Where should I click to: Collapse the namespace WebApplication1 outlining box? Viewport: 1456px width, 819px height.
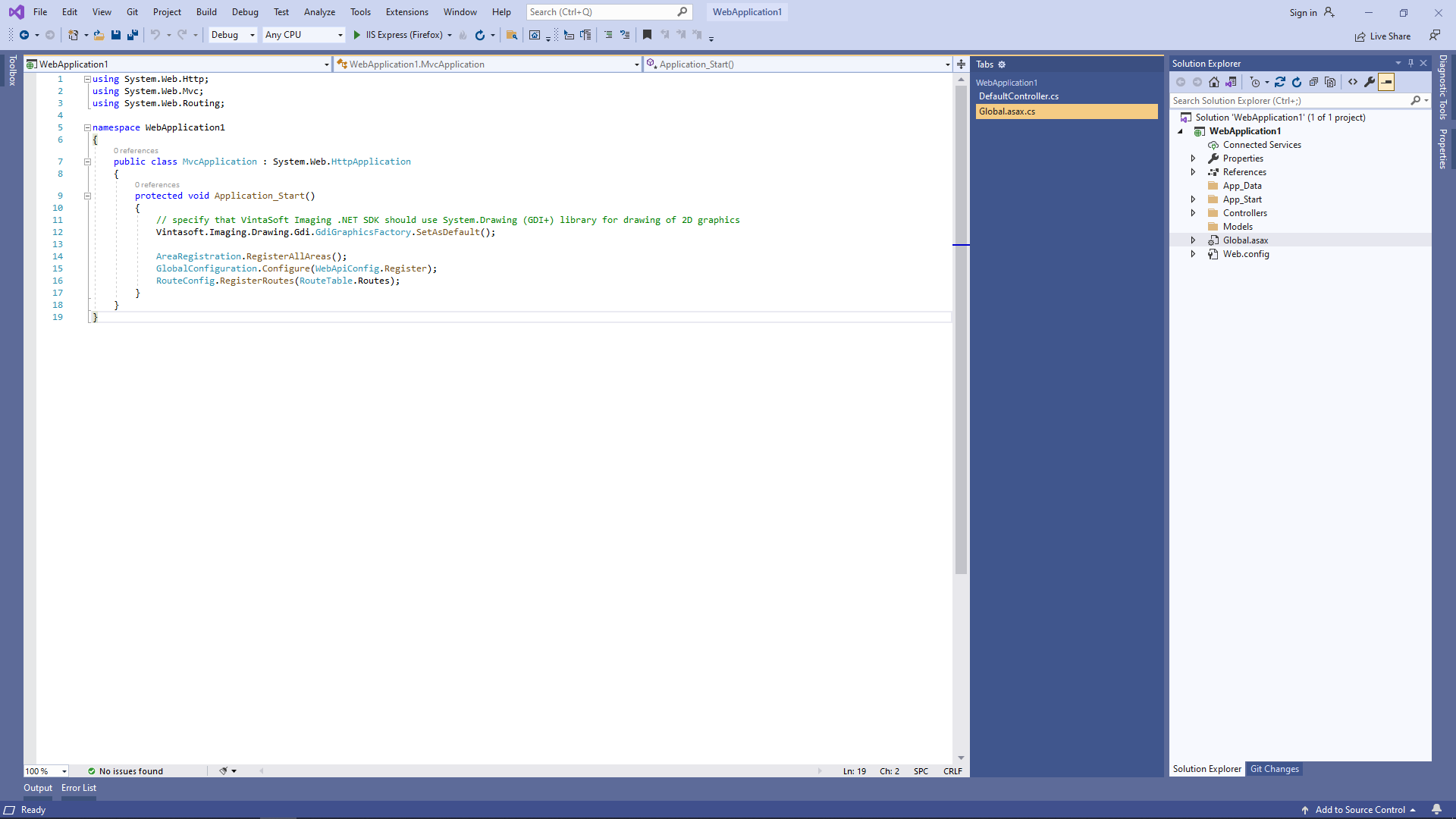pyautogui.click(x=87, y=127)
